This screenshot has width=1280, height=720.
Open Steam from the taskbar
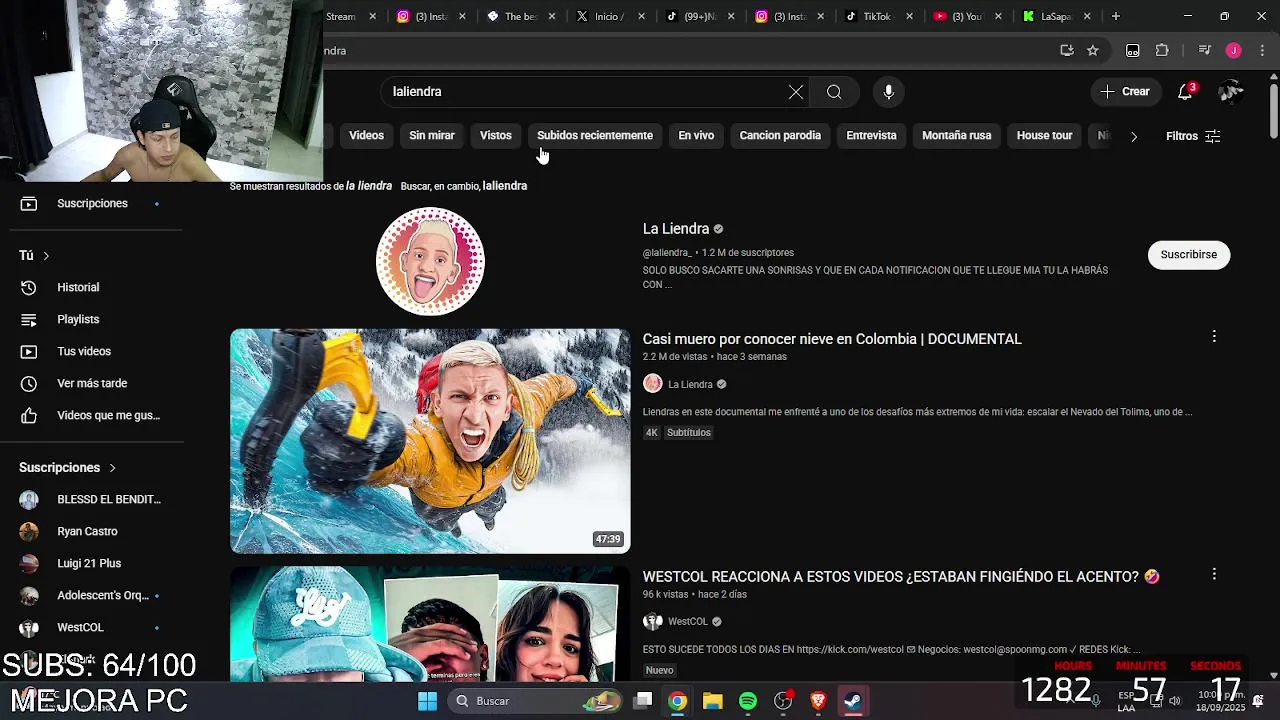tap(853, 701)
